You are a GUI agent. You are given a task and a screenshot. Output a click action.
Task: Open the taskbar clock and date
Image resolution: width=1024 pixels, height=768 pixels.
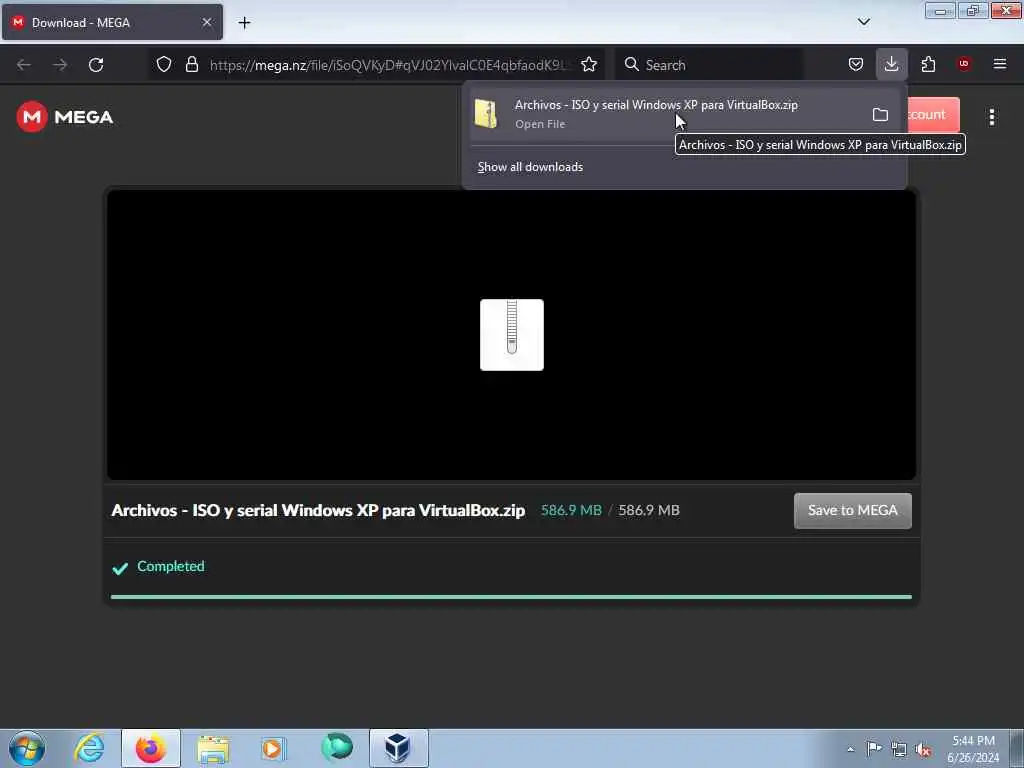coord(973,749)
